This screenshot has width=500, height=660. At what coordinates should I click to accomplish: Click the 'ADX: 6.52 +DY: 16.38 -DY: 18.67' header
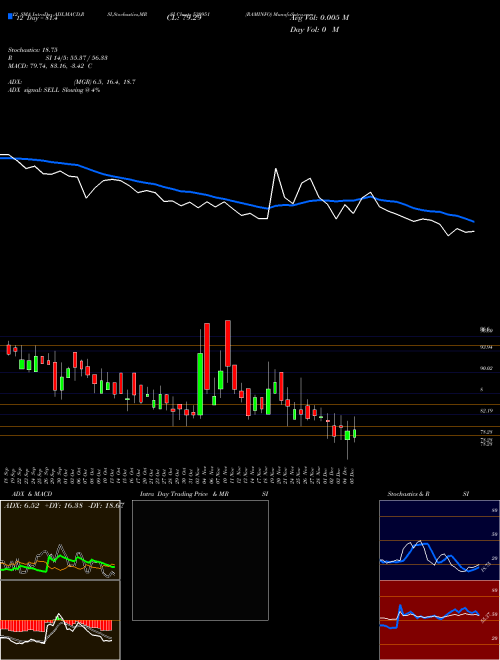click(x=64, y=506)
